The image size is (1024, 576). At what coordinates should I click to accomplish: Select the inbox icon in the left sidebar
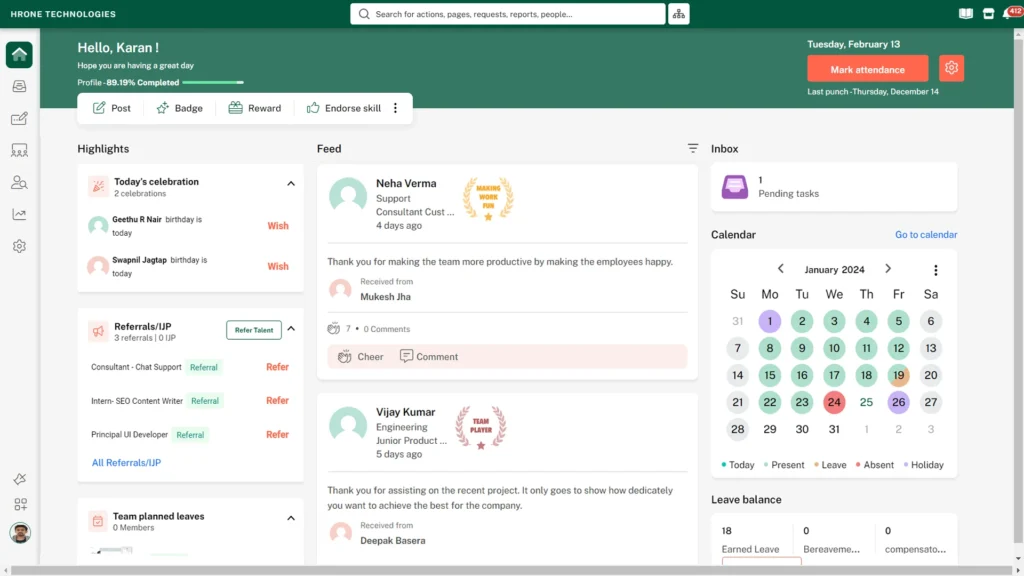(19, 86)
